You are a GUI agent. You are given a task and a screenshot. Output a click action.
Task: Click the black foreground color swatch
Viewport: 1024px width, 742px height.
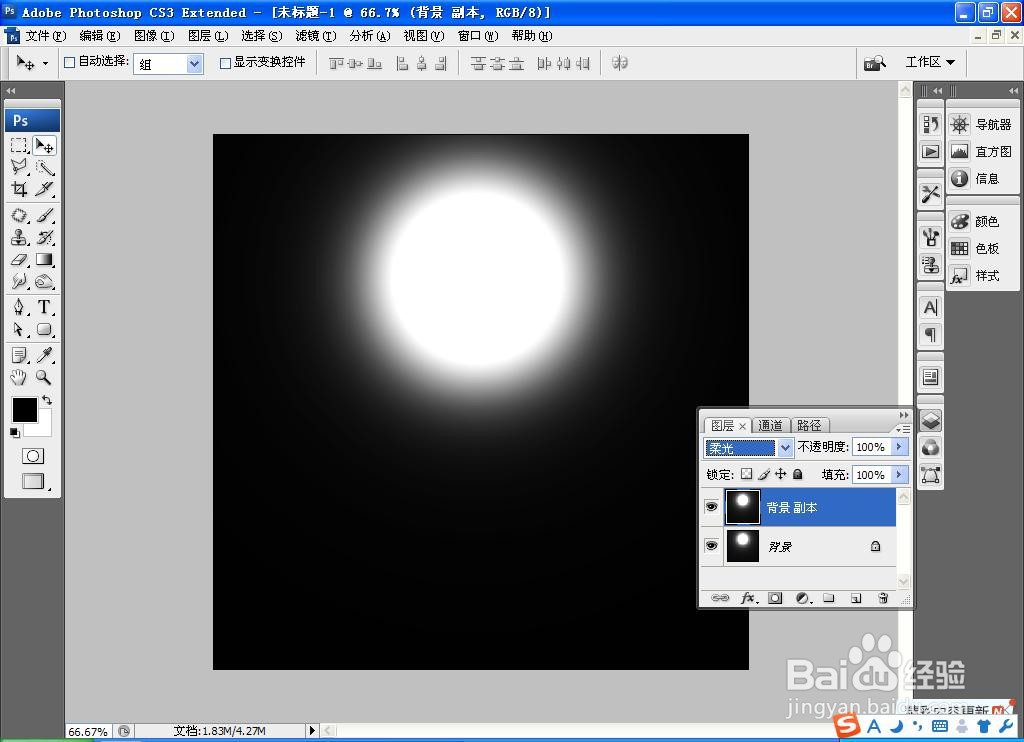point(25,410)
